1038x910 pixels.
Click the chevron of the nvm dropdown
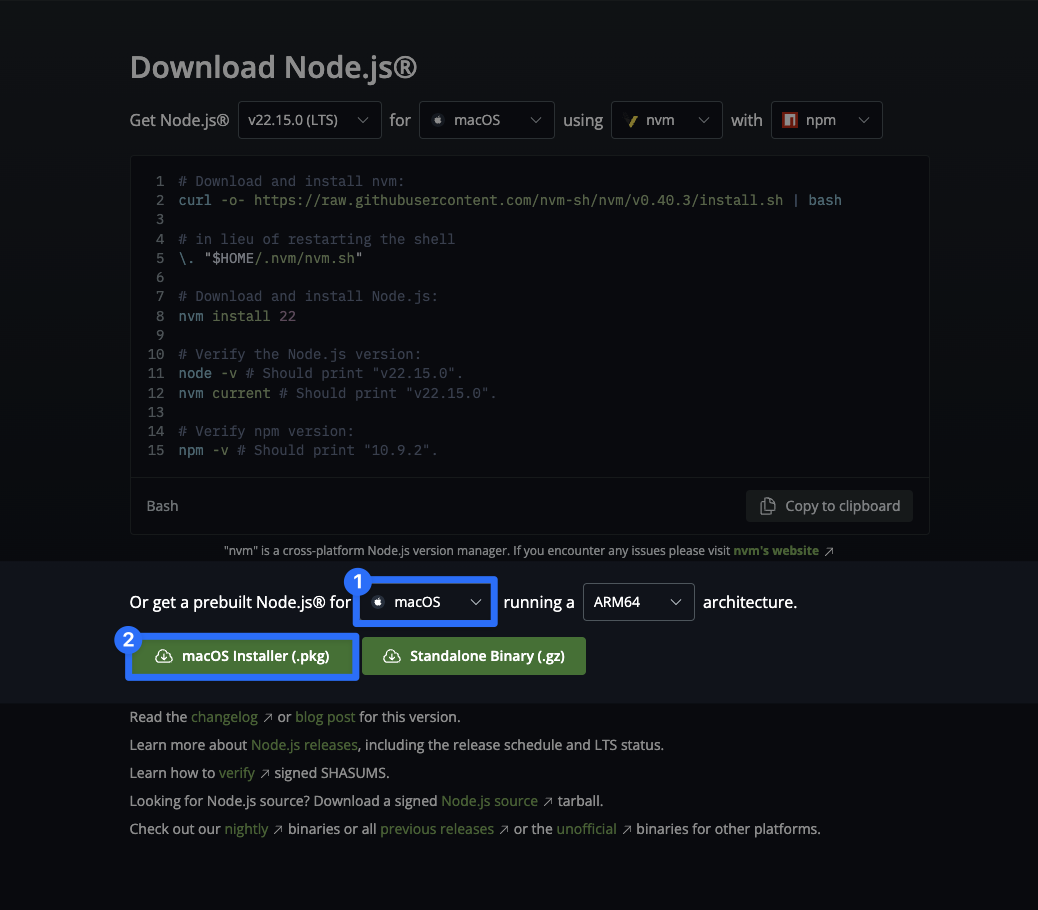point(704,120)
